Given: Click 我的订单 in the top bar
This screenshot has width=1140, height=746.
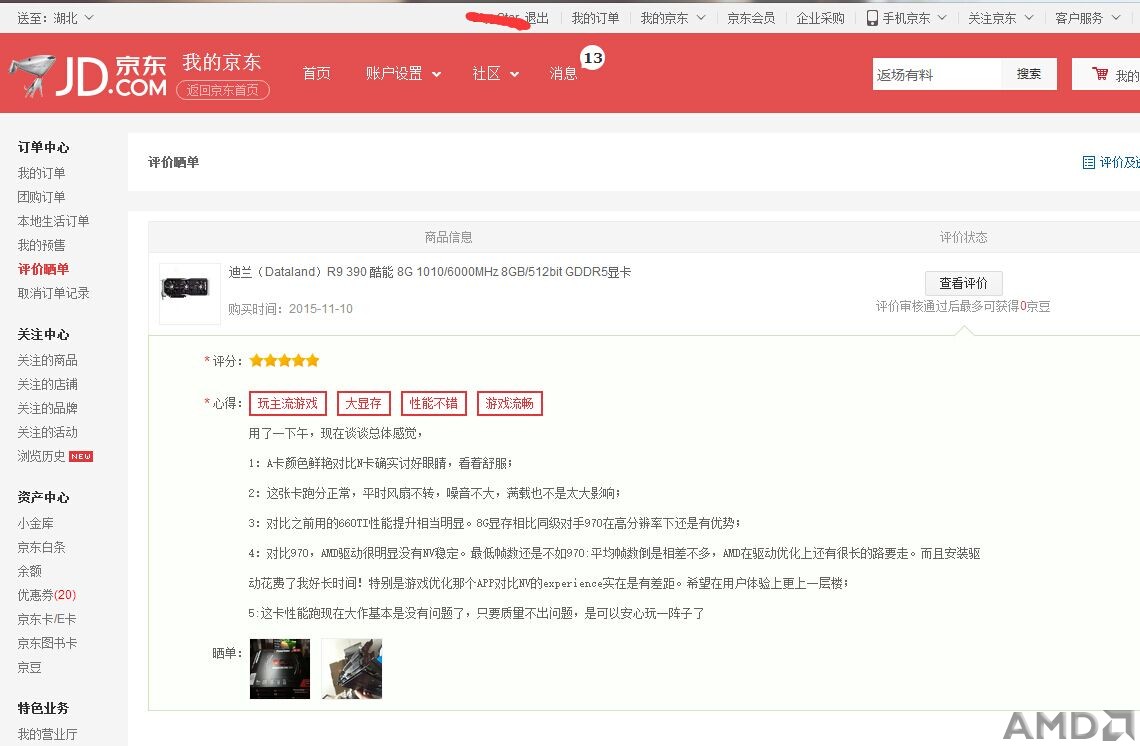Looking at the screenshot, I should [595, 17].
